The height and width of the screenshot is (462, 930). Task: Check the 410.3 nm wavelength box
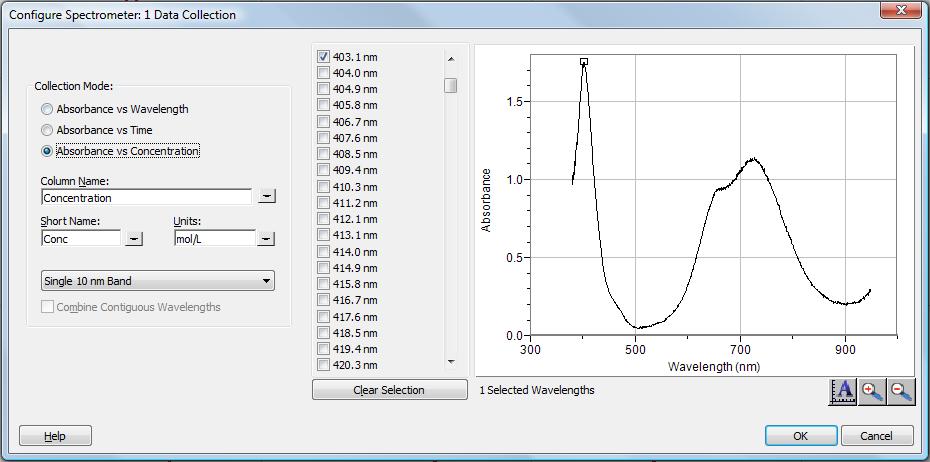[323, 186]
